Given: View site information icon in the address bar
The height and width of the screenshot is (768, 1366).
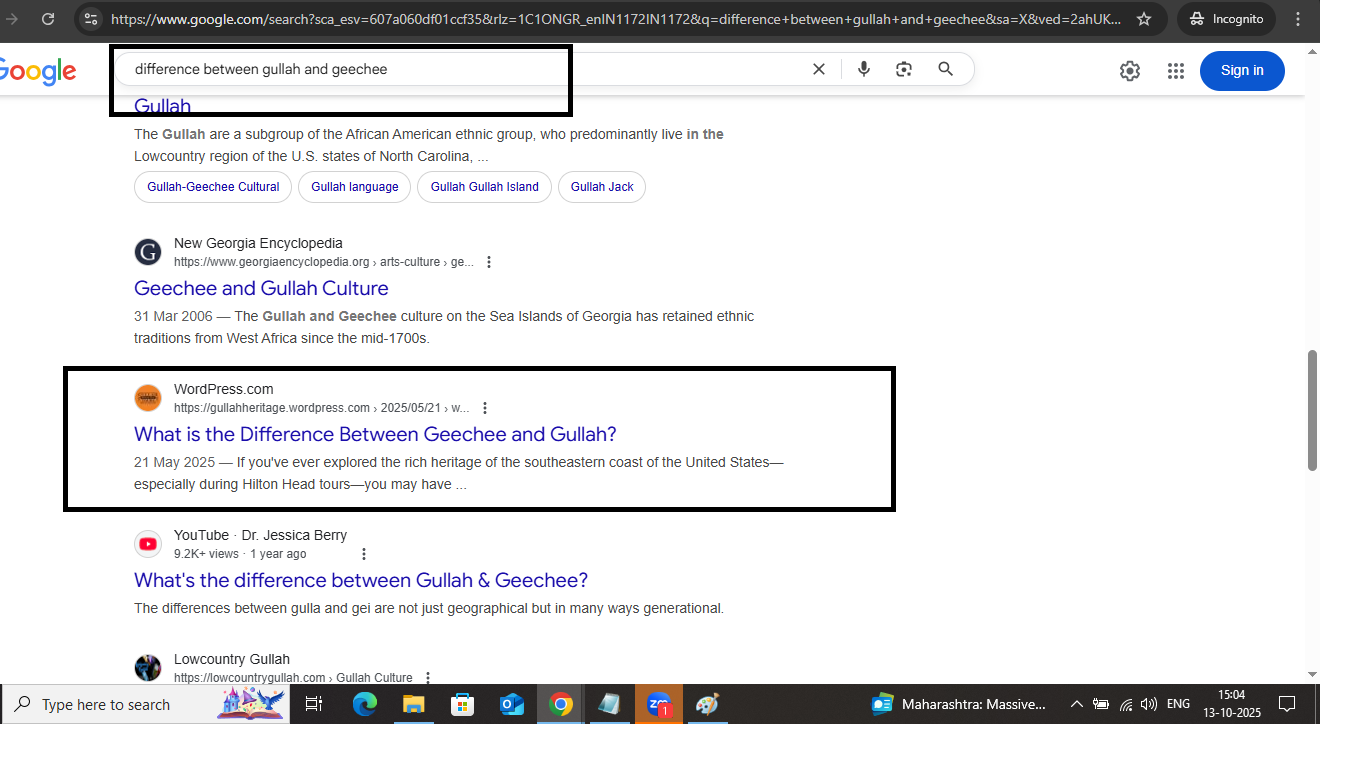Looking at the screenshot, I should [x=90, y=17].
